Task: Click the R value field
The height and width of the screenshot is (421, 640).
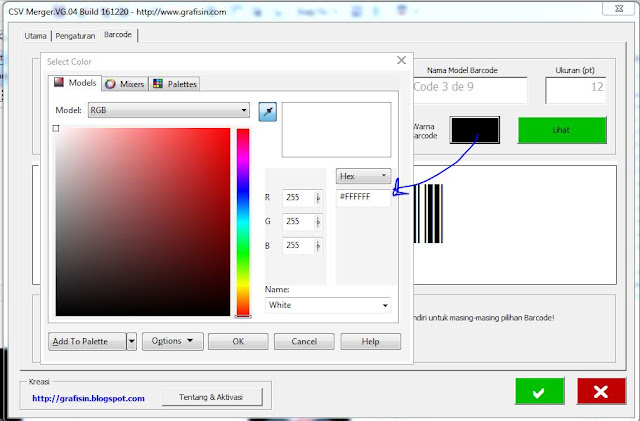Action: 298,198
